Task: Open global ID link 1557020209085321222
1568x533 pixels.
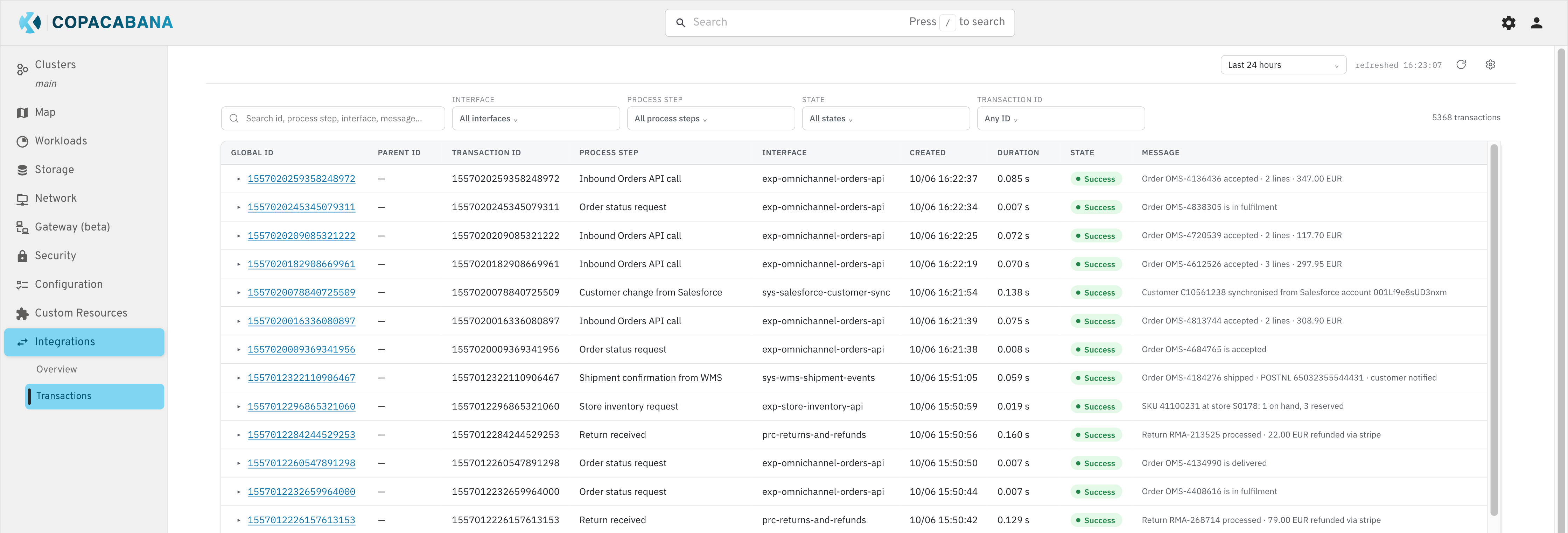Action: pos(301,236)
